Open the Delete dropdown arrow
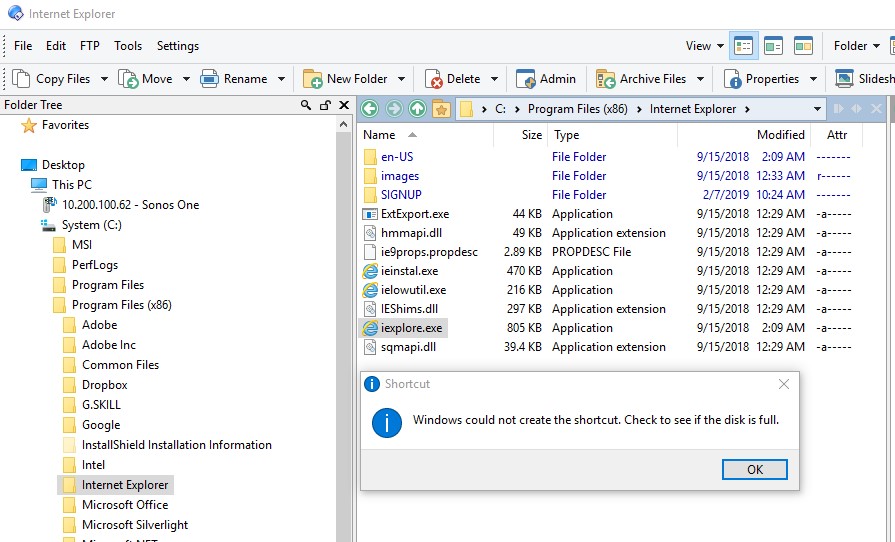The width and height of the screenshot is (895, 542). pyautogui.click(x=494, y=79)
